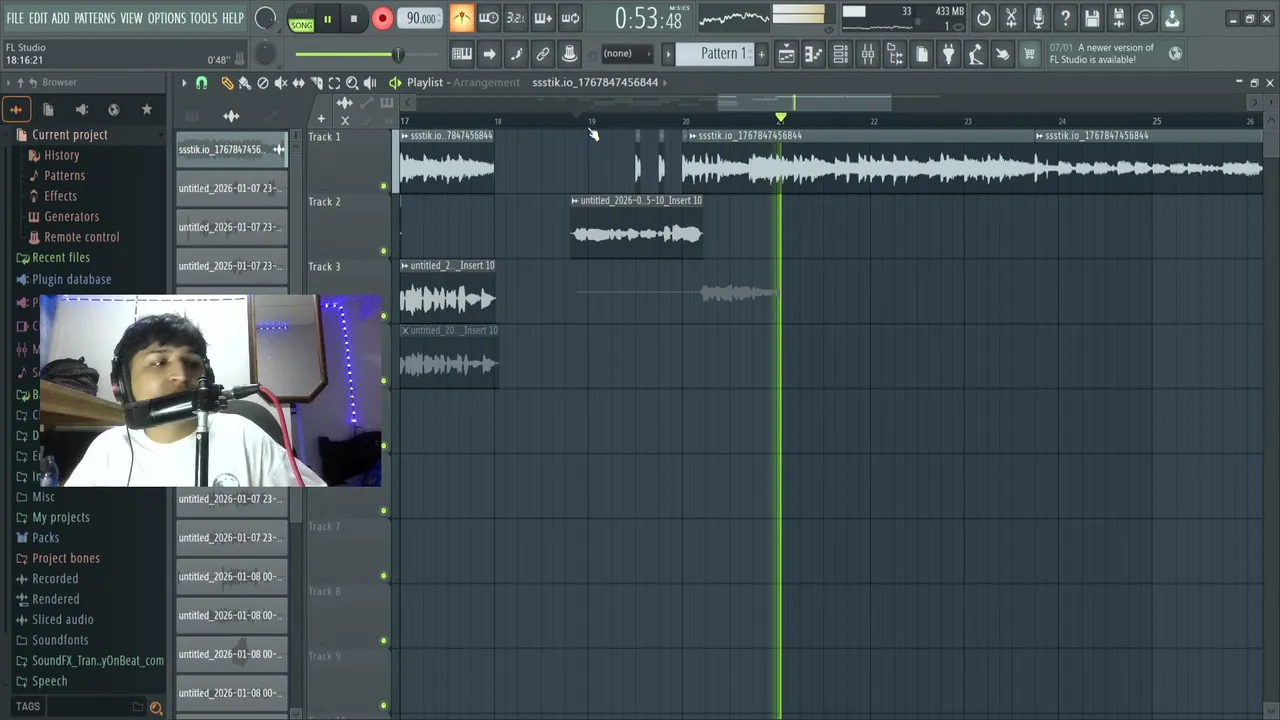This screenshot has width=1280, height=720.
Task: Toggle typing keyboard to piano
Action: [x=462, y=54]
